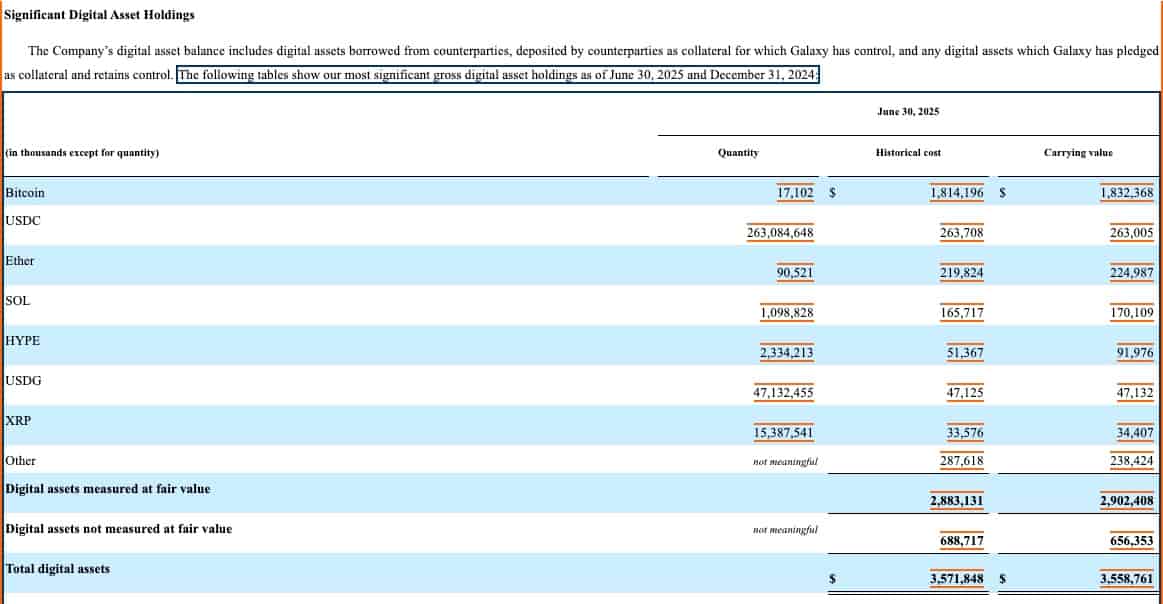Click USDC quantity 263,084,648
This screenshot has height=604, width=1163.
pyautogui.click(x=780, y=232)
